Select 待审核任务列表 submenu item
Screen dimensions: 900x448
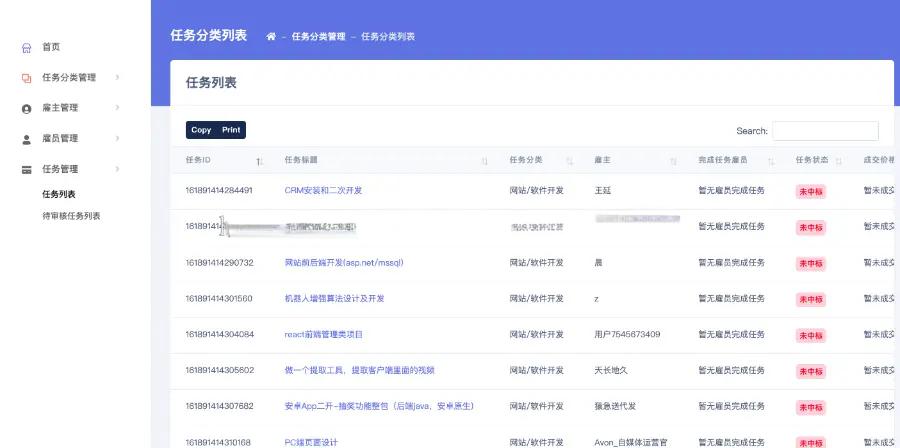(x=71, y=216)
